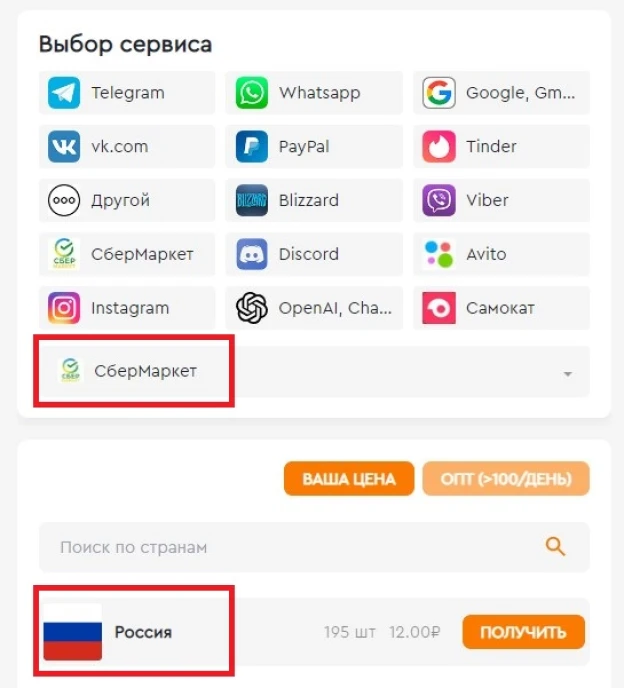Select the Другой (other) service option
The width and height of the screenshot is (624, 688).
pos(127,201)
